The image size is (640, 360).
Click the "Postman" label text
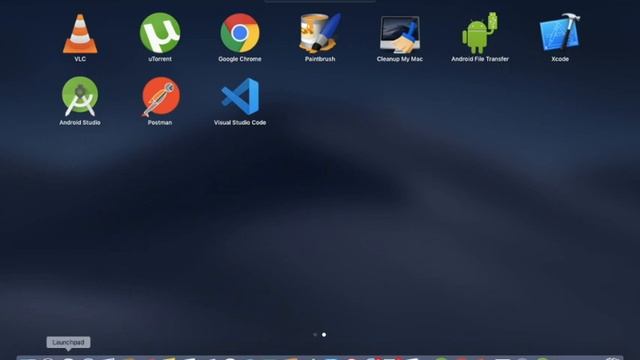click(x=160, y=122)
